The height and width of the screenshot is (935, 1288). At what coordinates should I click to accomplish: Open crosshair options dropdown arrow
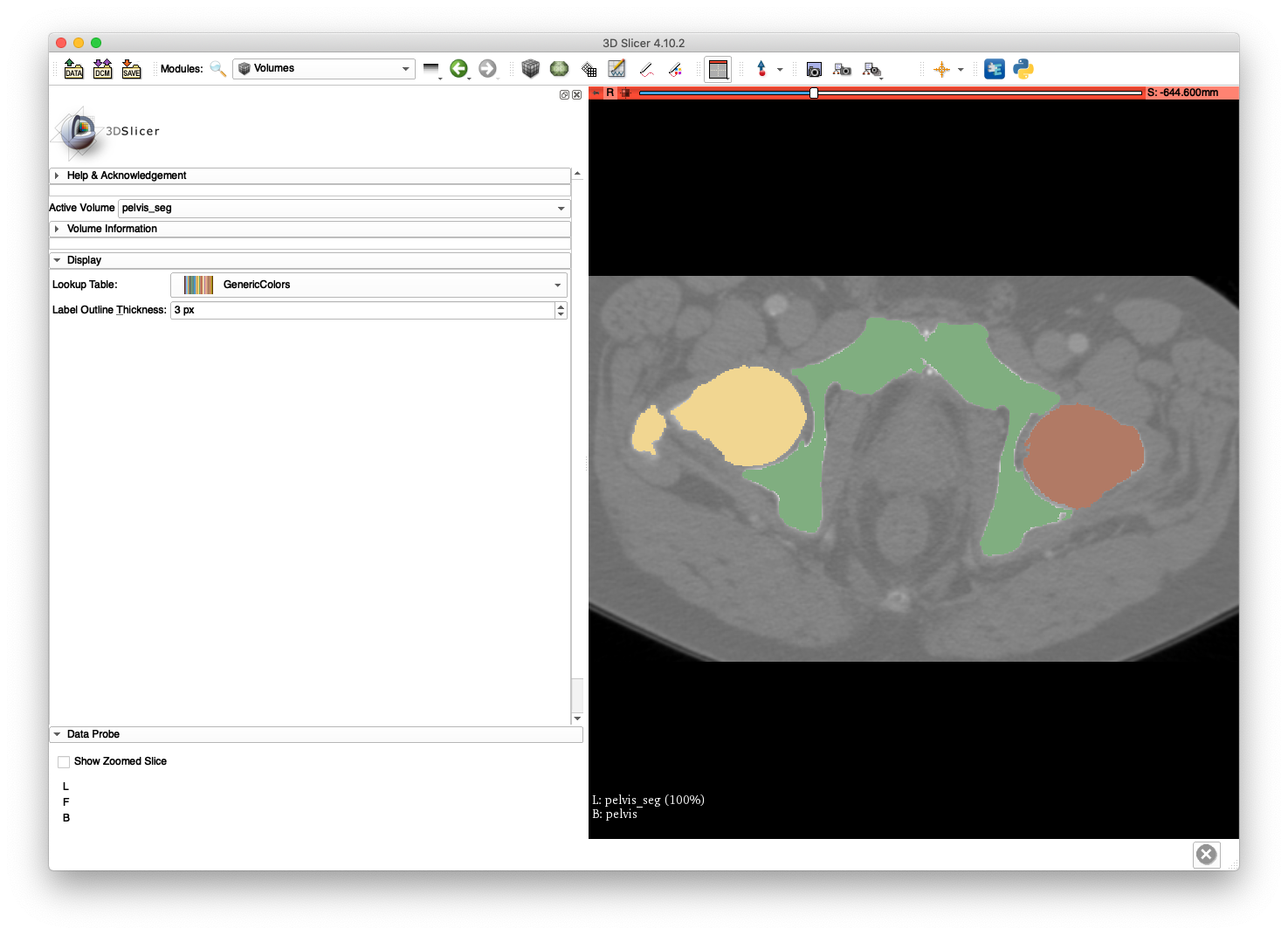961,70
